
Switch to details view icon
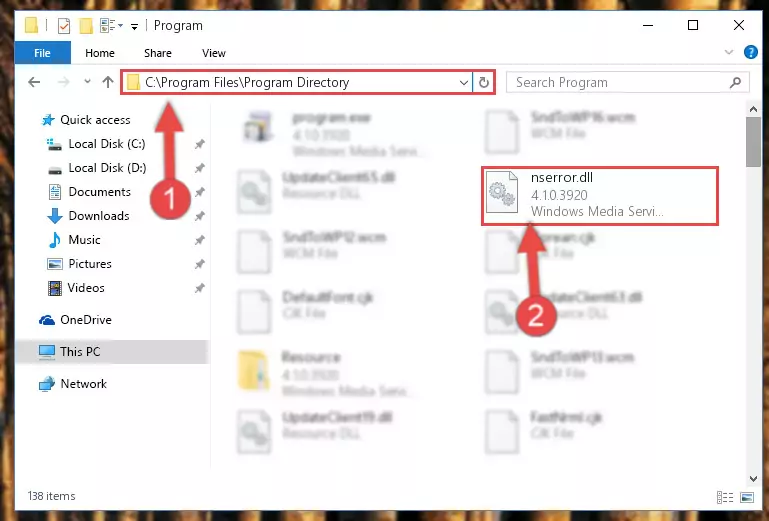[725, 497]
